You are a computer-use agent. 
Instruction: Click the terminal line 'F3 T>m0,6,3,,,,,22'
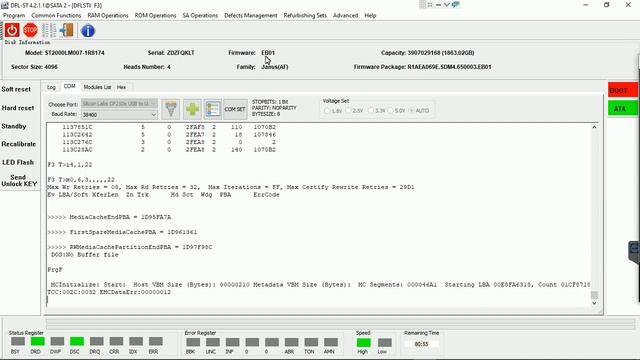click(x=81, y=180)
